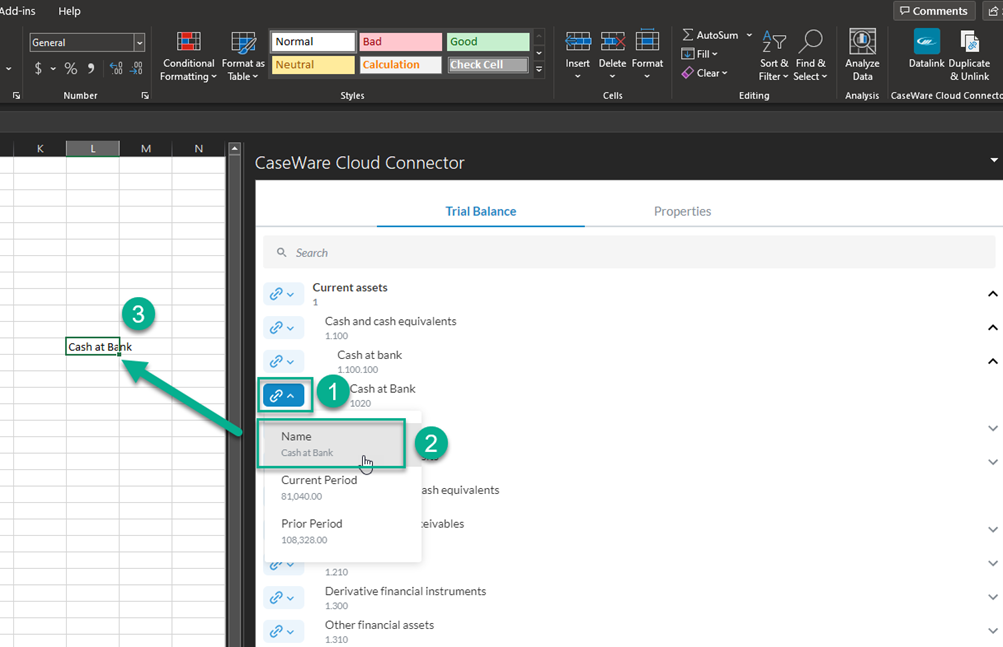
Task: Apply accounting number format
Action: point(38,68)
